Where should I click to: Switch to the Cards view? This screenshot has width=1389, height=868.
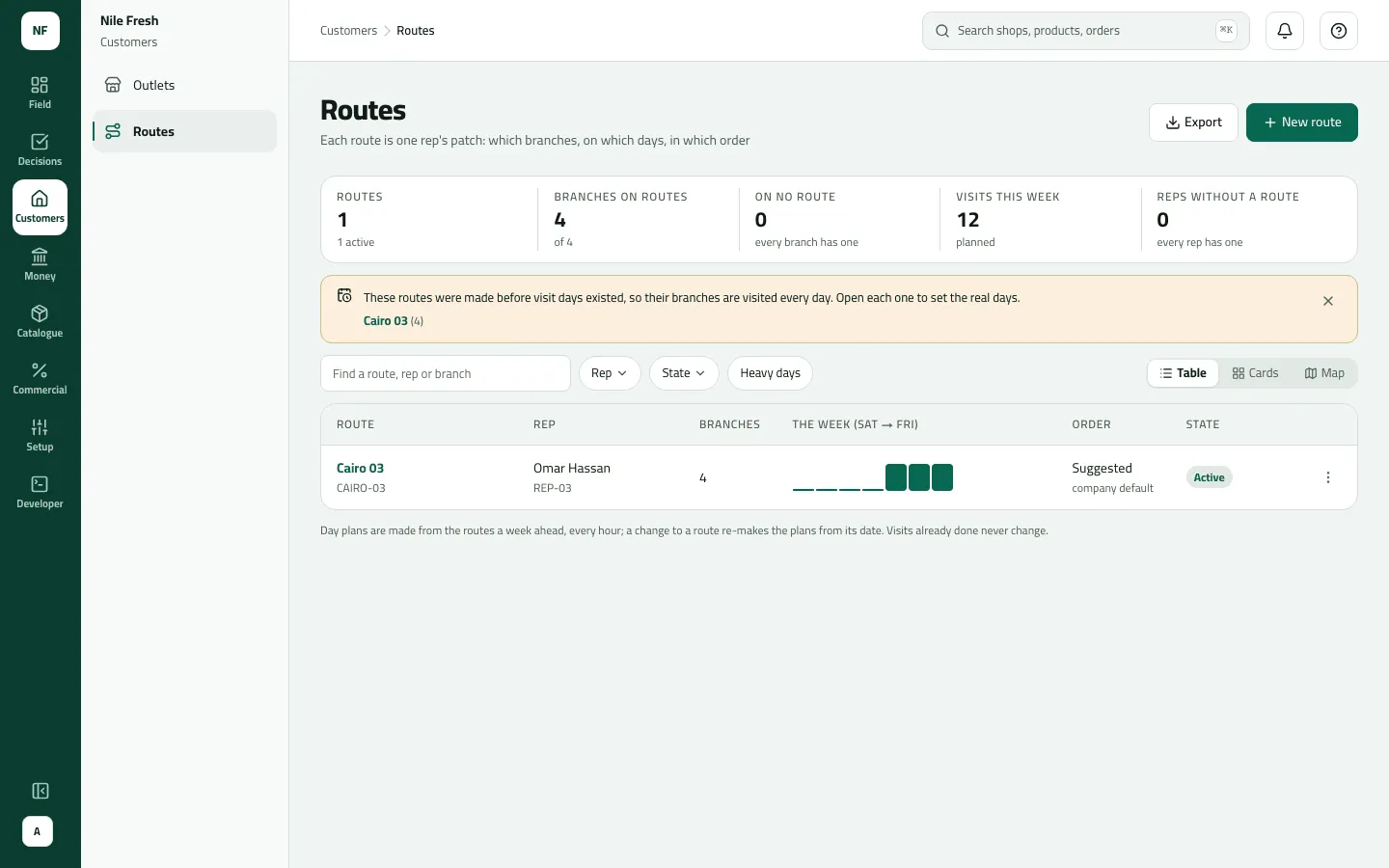point(1255,373)
